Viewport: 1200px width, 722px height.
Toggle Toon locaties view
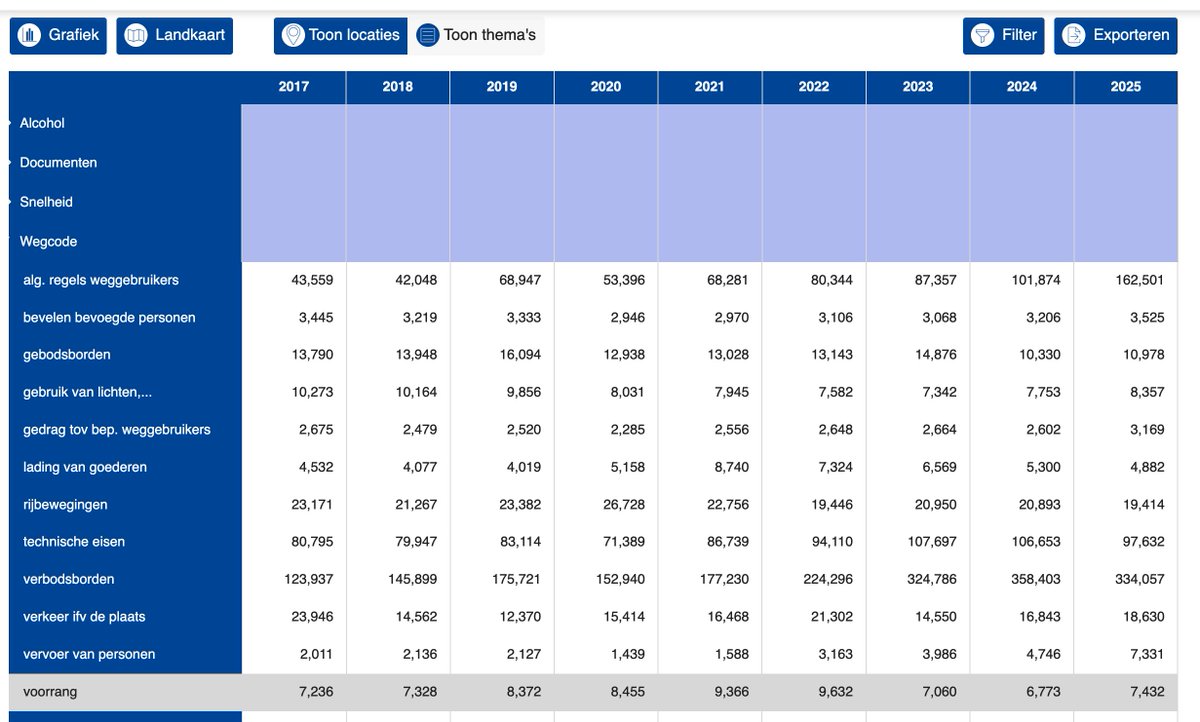(x=341, y=36)
